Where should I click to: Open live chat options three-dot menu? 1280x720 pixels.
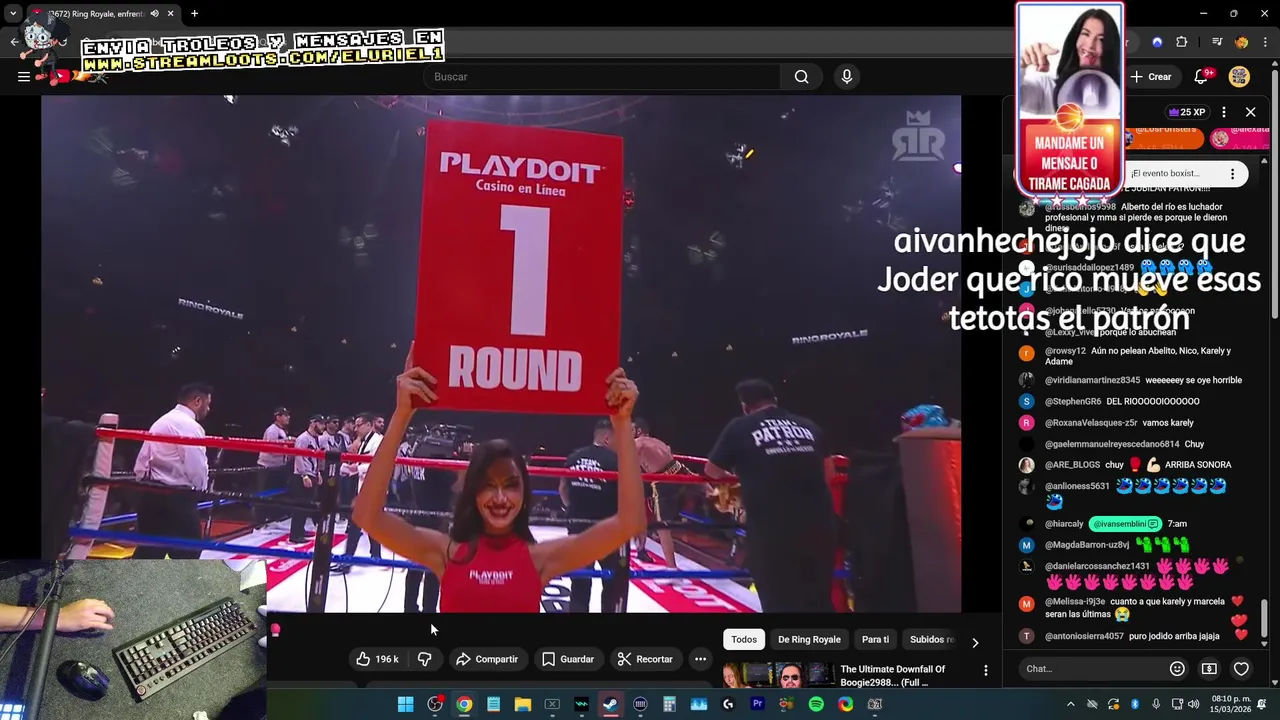pyautogui.click(x=1224, y=112)
